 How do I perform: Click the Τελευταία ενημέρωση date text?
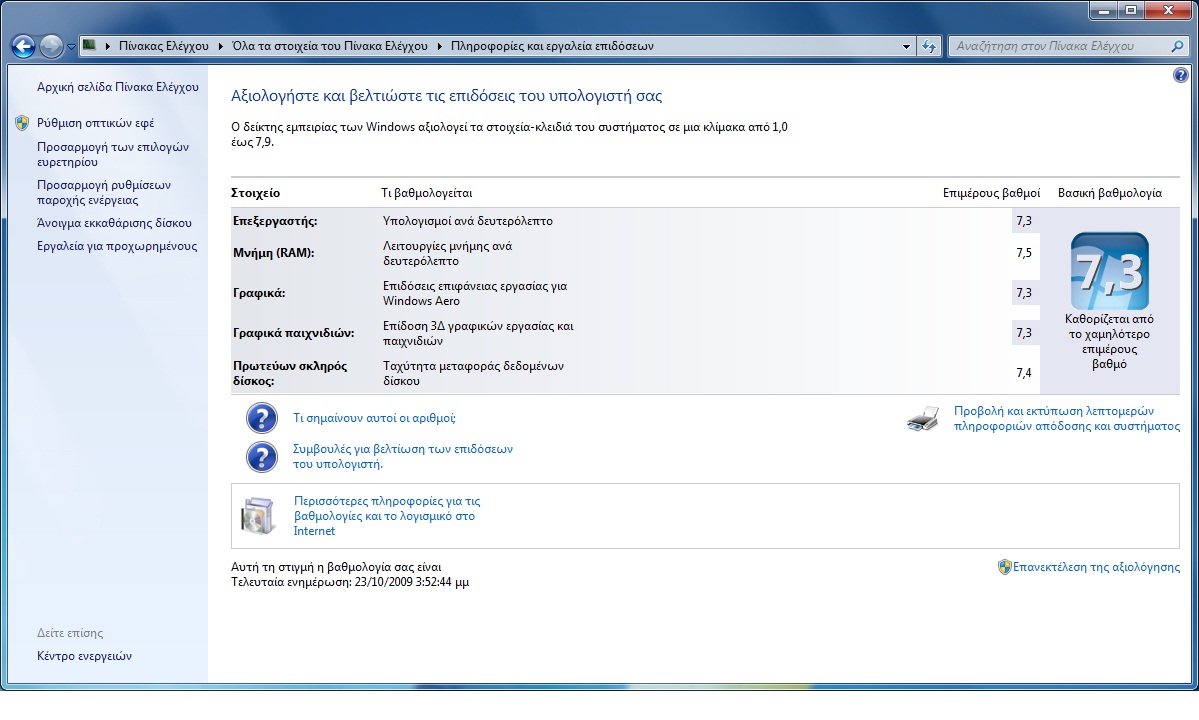point(350,582)
